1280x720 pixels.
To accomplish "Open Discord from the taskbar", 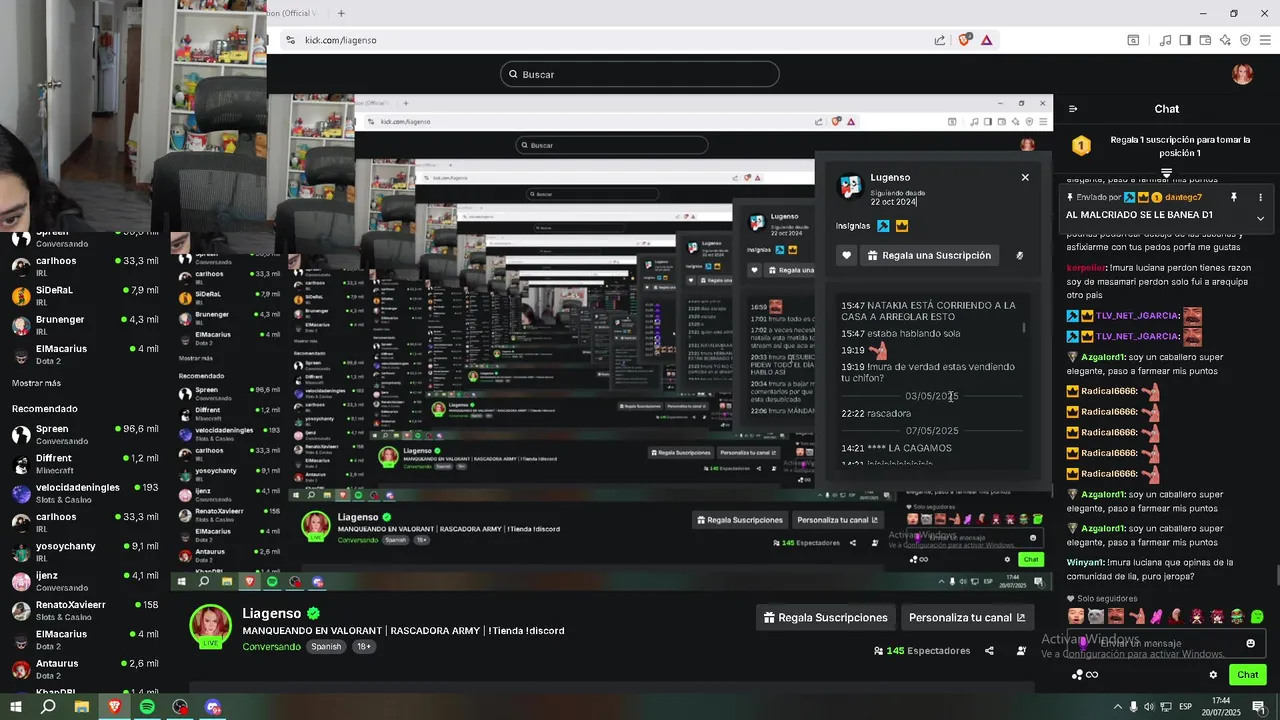I will click(x=213, y=707).
